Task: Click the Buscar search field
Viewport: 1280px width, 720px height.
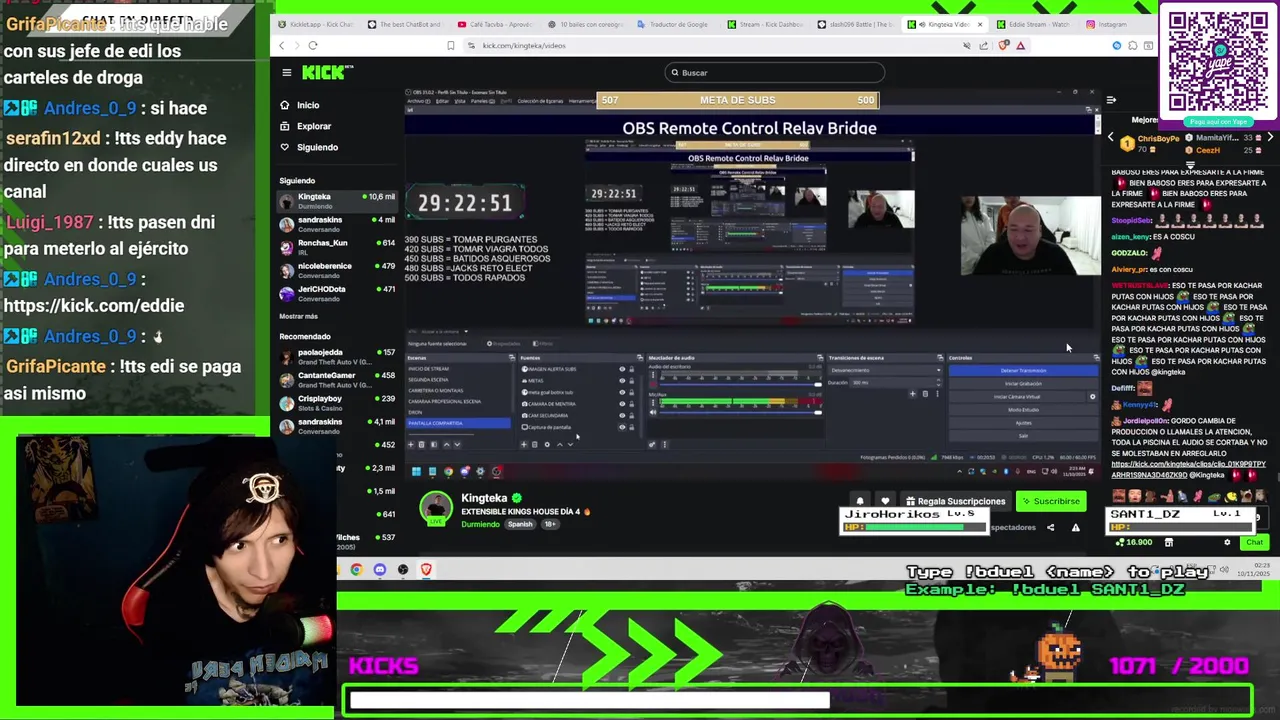Action: [x=775, y=72]
